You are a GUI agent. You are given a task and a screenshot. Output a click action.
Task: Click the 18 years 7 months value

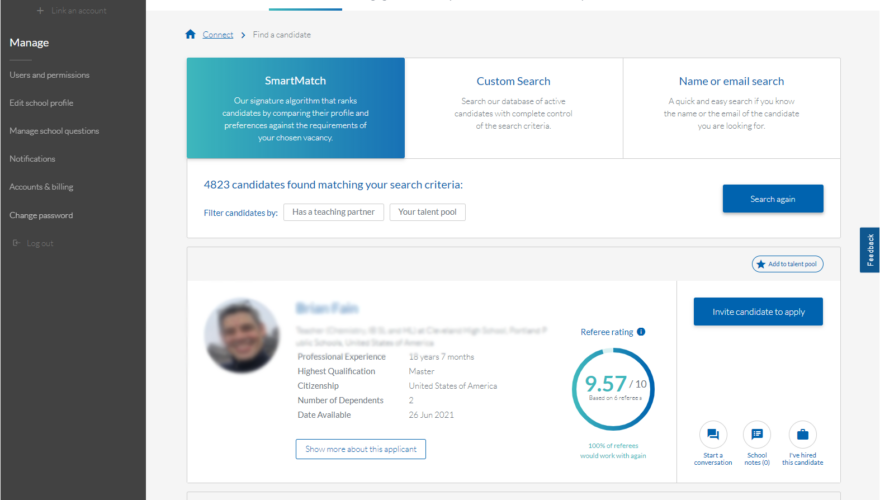point(441,357)
